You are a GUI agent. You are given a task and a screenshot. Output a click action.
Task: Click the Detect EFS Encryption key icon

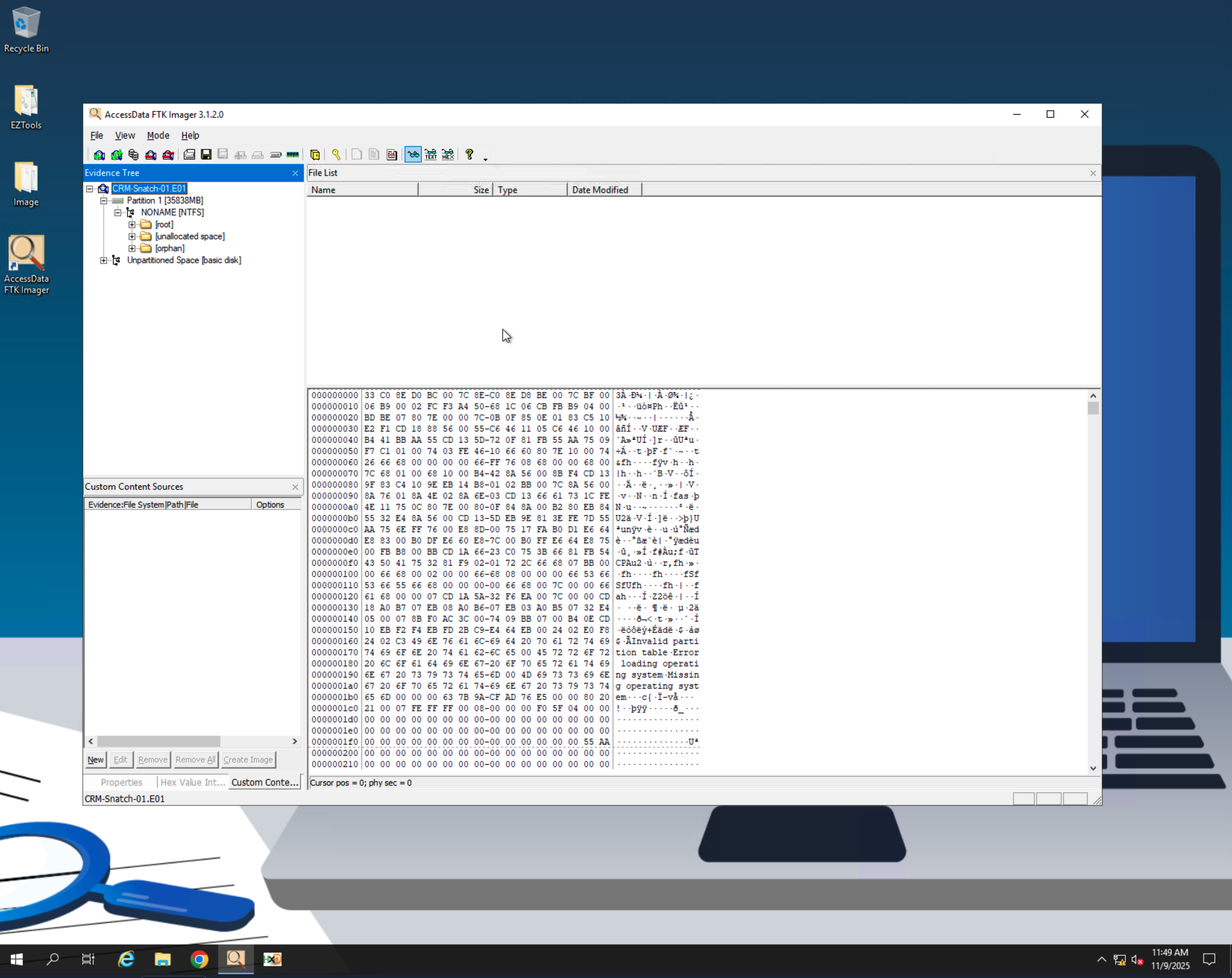(337, 154)
